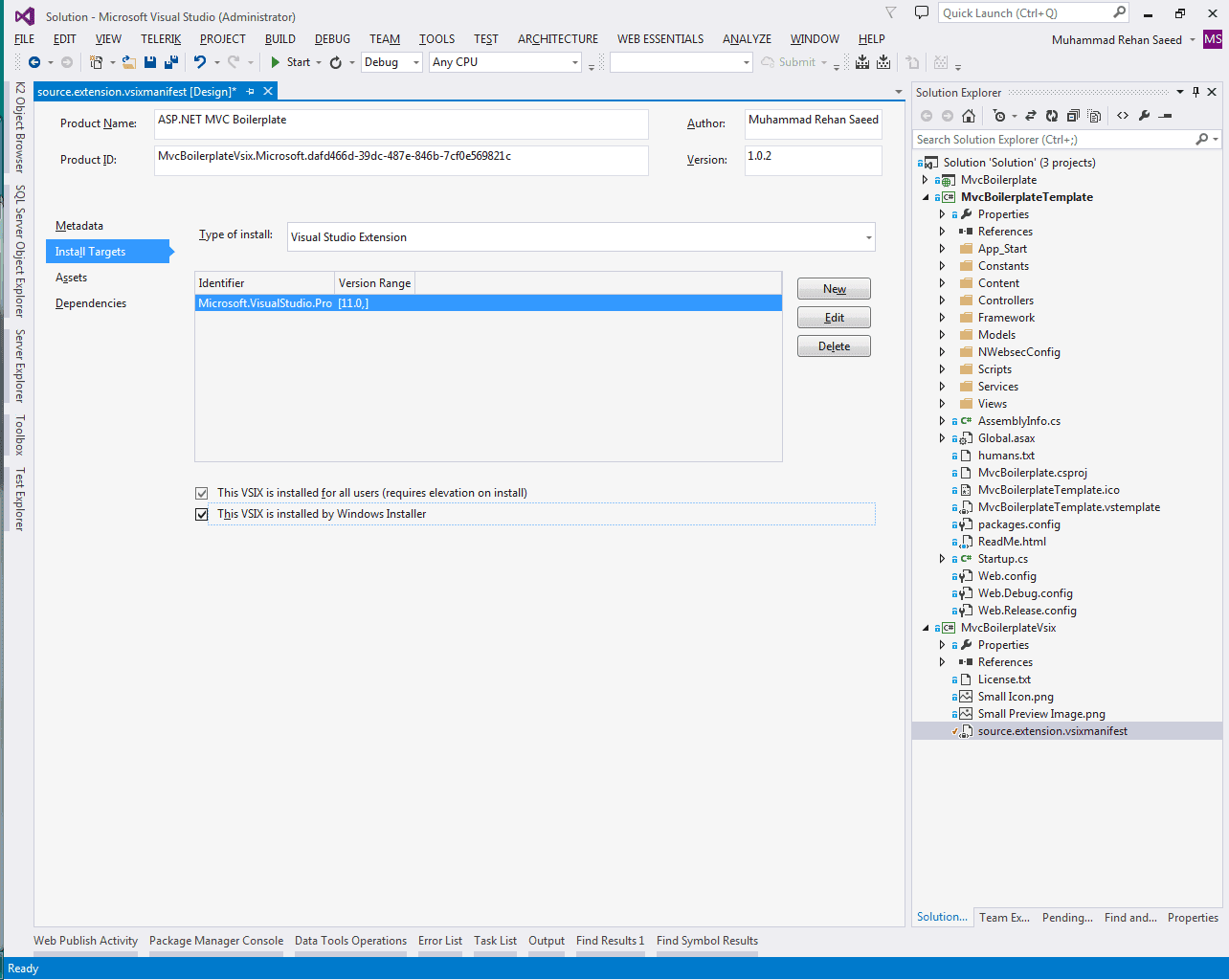The height and width of the screenshot is (980, 1229).
Task: Select the Home icon in Solution Explorer
Action: [x=969, y=116]
